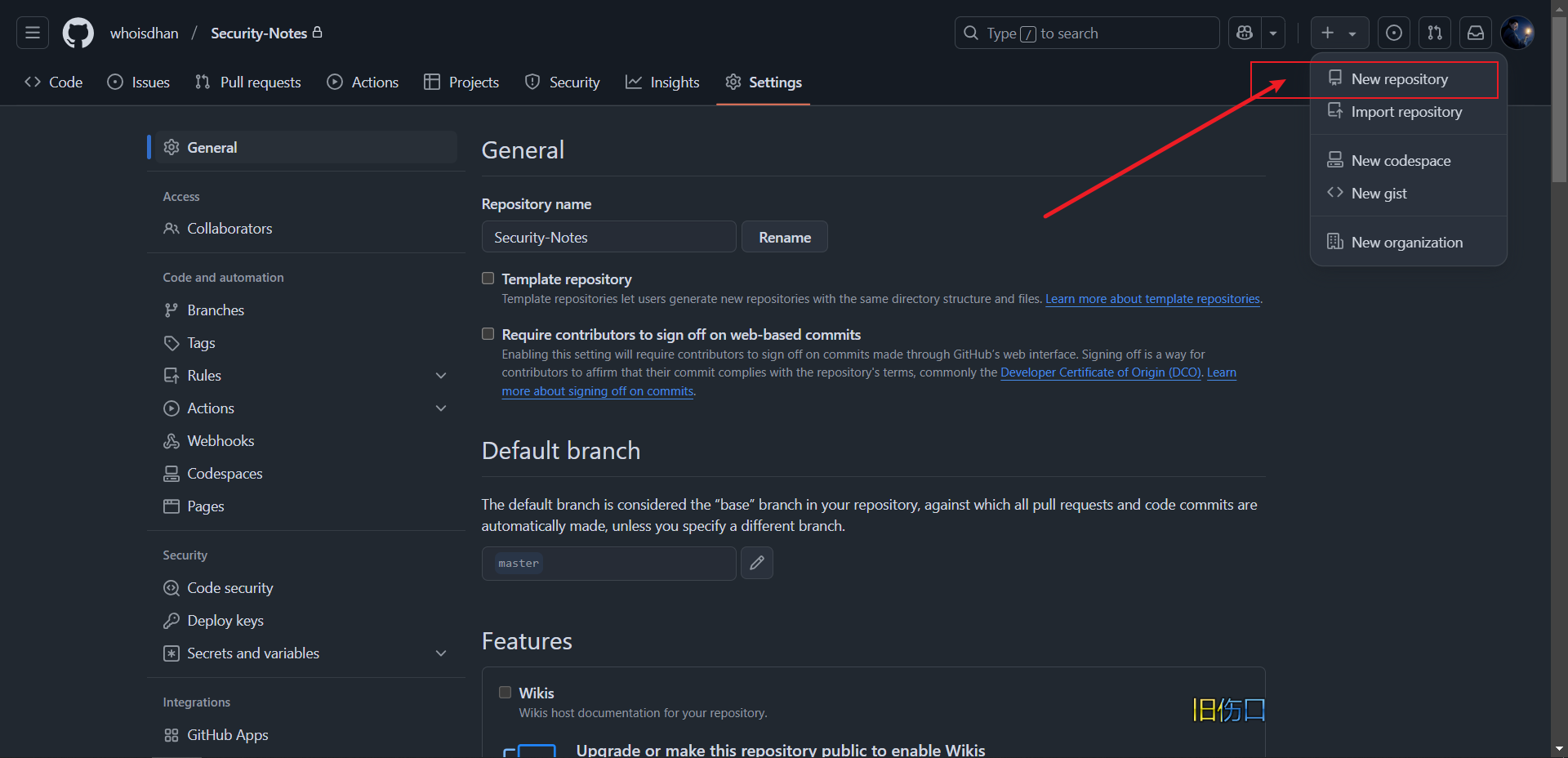Click the GitHub logo home icon
The image size is (1568, 758).
tap(78, 33)
